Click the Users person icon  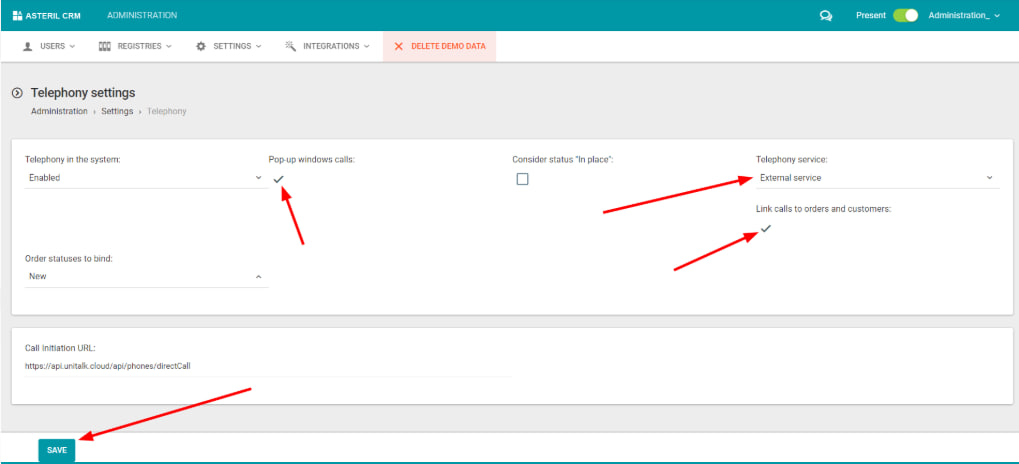click(x=27, y=47)
